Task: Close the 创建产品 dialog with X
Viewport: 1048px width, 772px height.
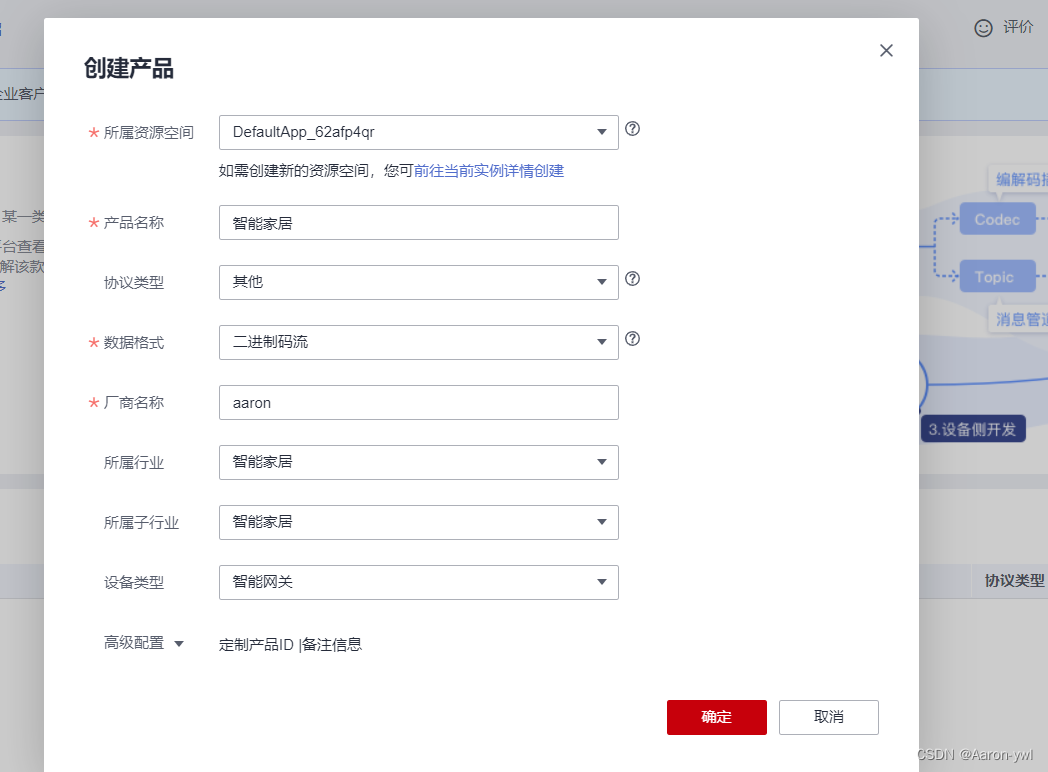Action: click(x=886, y=51)
